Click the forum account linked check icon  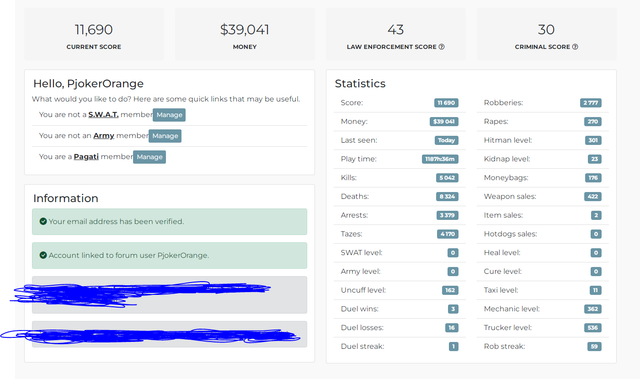coord(43,255)
